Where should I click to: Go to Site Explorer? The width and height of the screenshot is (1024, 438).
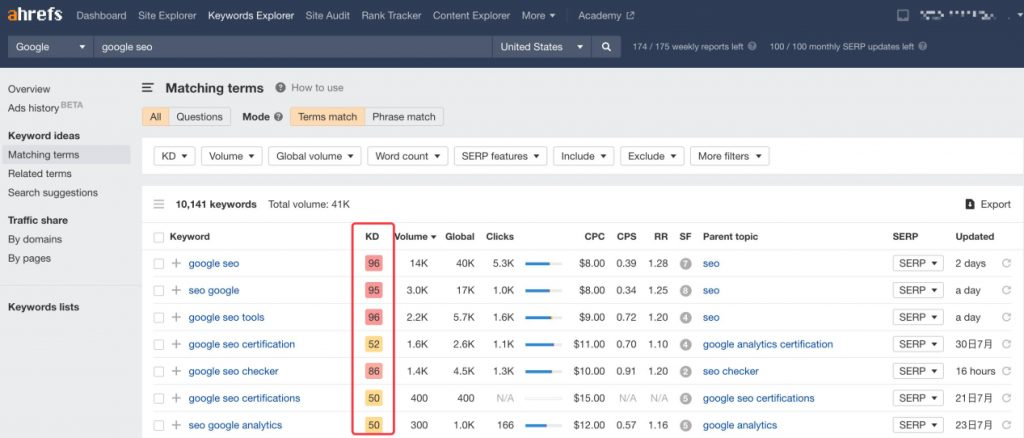coord(167,16)
